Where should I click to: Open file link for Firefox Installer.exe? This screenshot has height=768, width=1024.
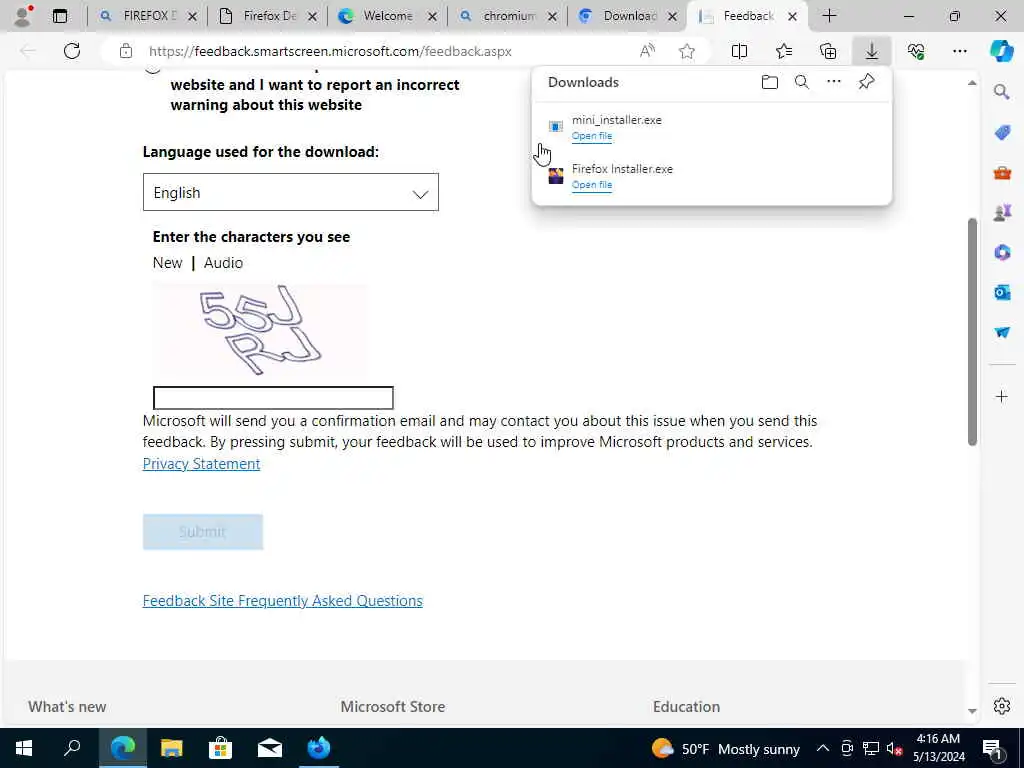(x=592, y=185)
